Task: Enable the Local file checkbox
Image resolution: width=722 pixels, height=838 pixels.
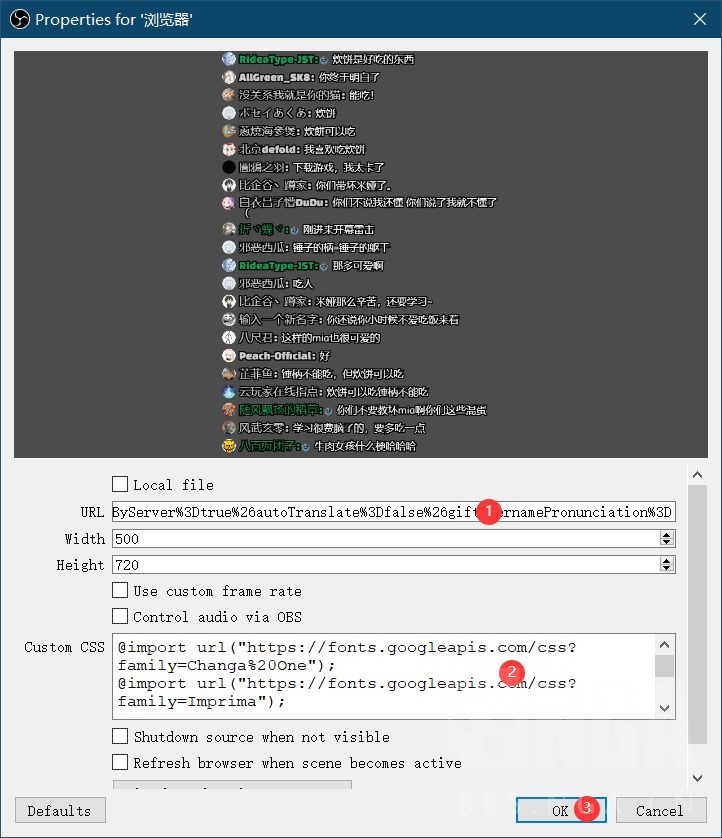Action: (x=120, y=484)
